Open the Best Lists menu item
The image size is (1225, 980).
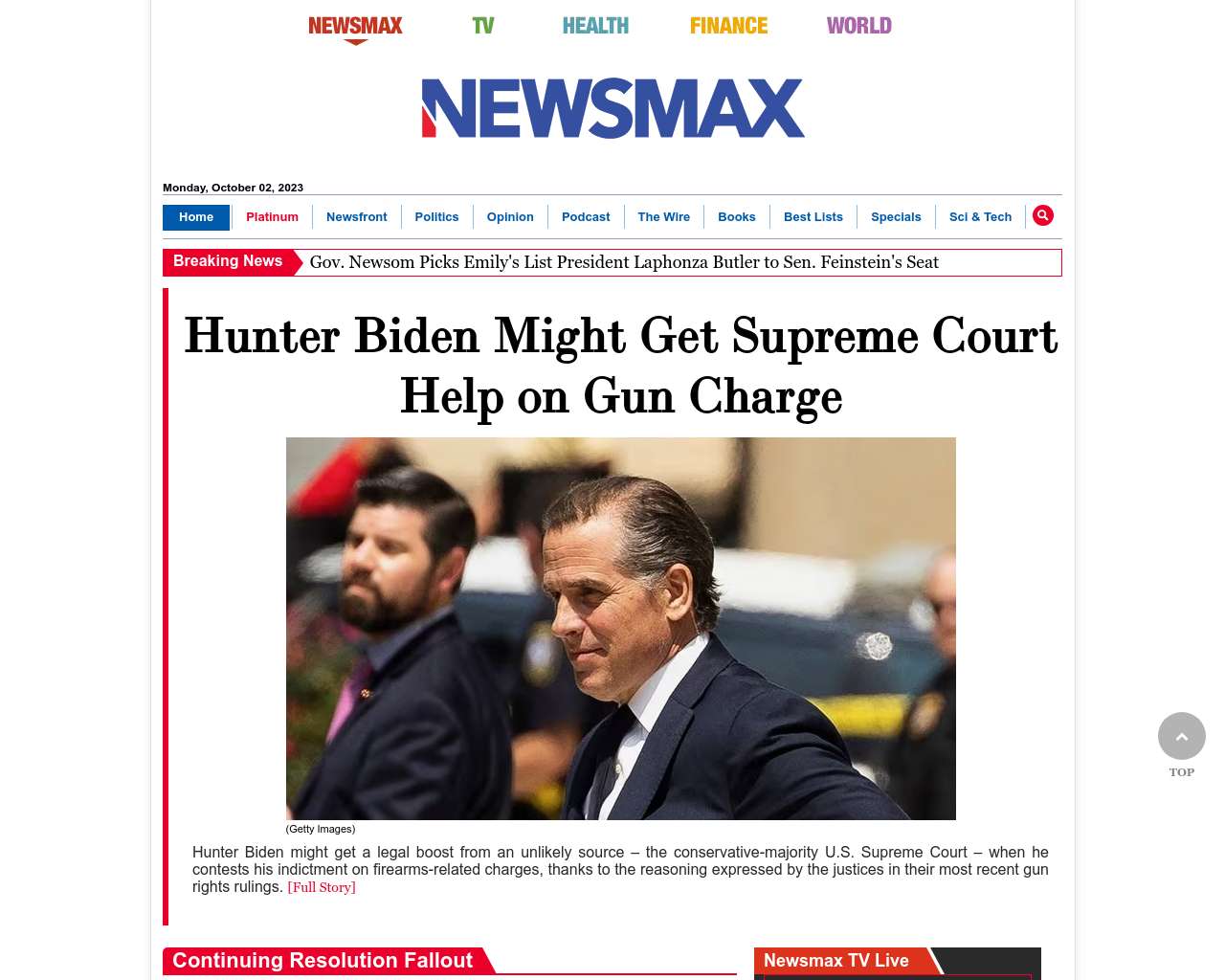tap(813, 217)
